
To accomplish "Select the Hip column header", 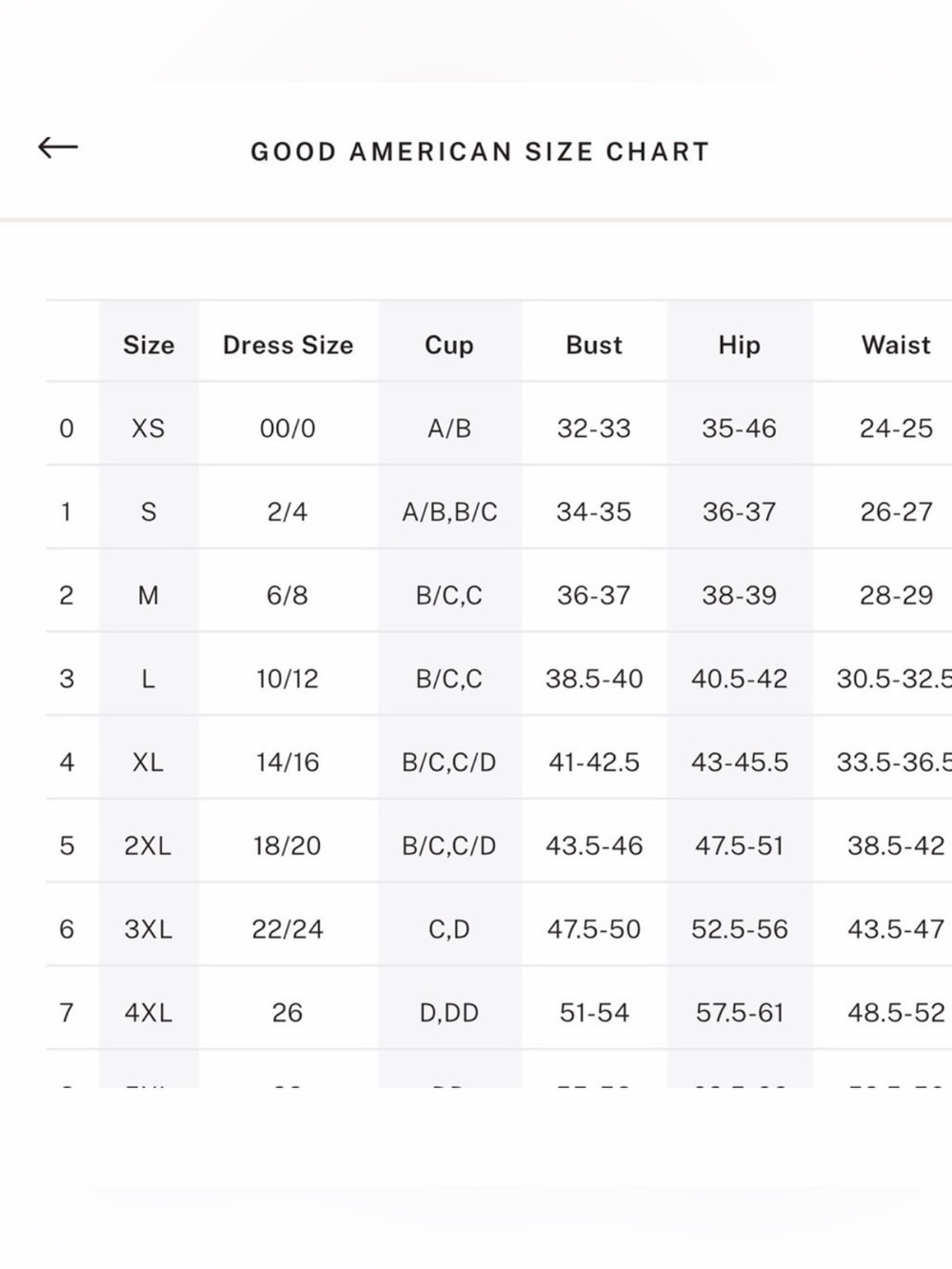I will (x=740, y=346).
